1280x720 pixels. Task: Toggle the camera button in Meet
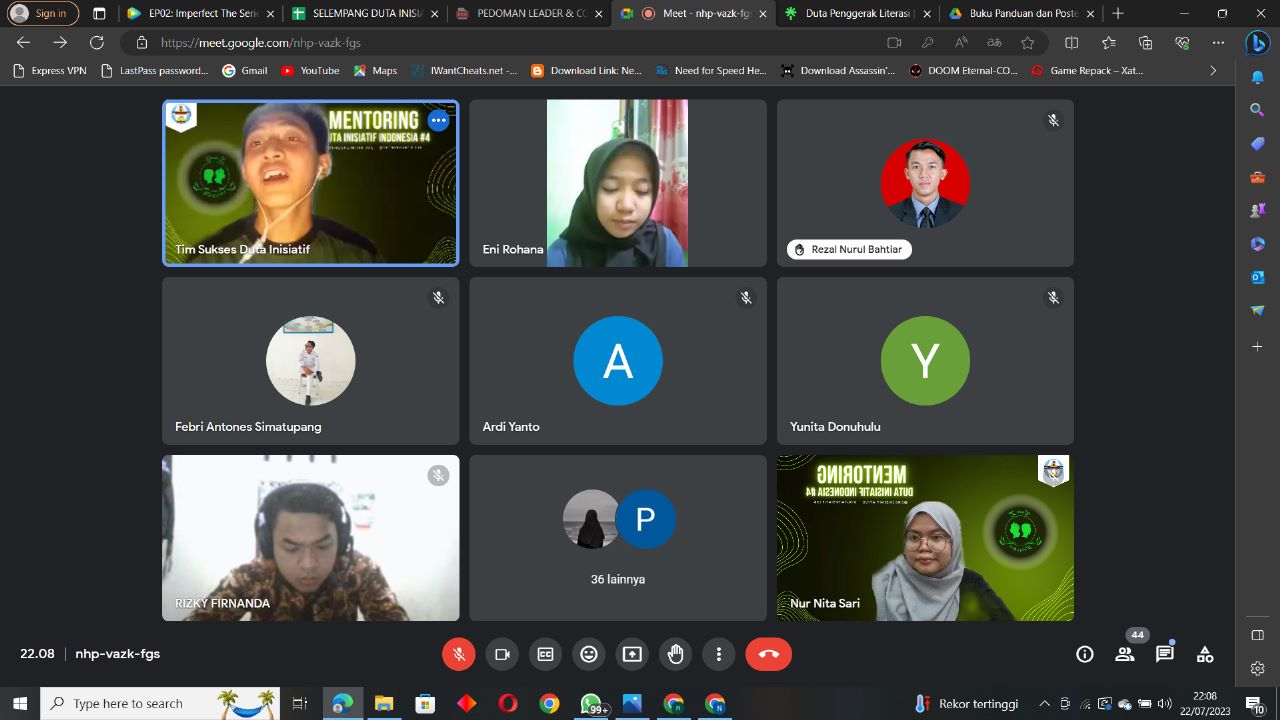[502, 654]
